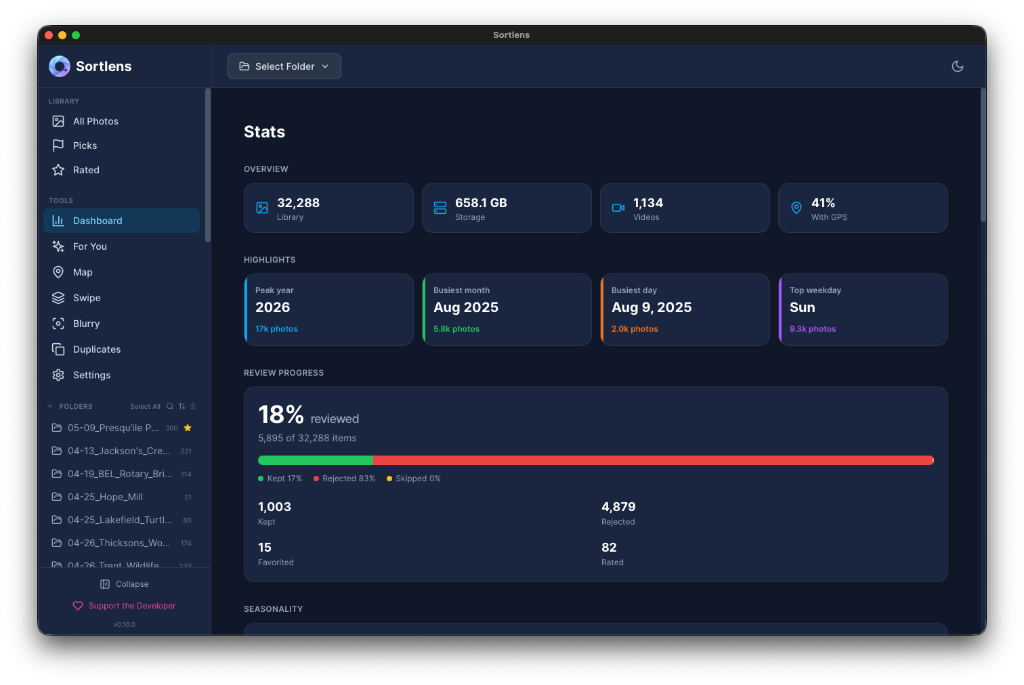The width and height of the screenshot is (1024, 685).
Task: Click folder icon of 05-09_Presqu'ile row
Action: click(x=57, y=428)
